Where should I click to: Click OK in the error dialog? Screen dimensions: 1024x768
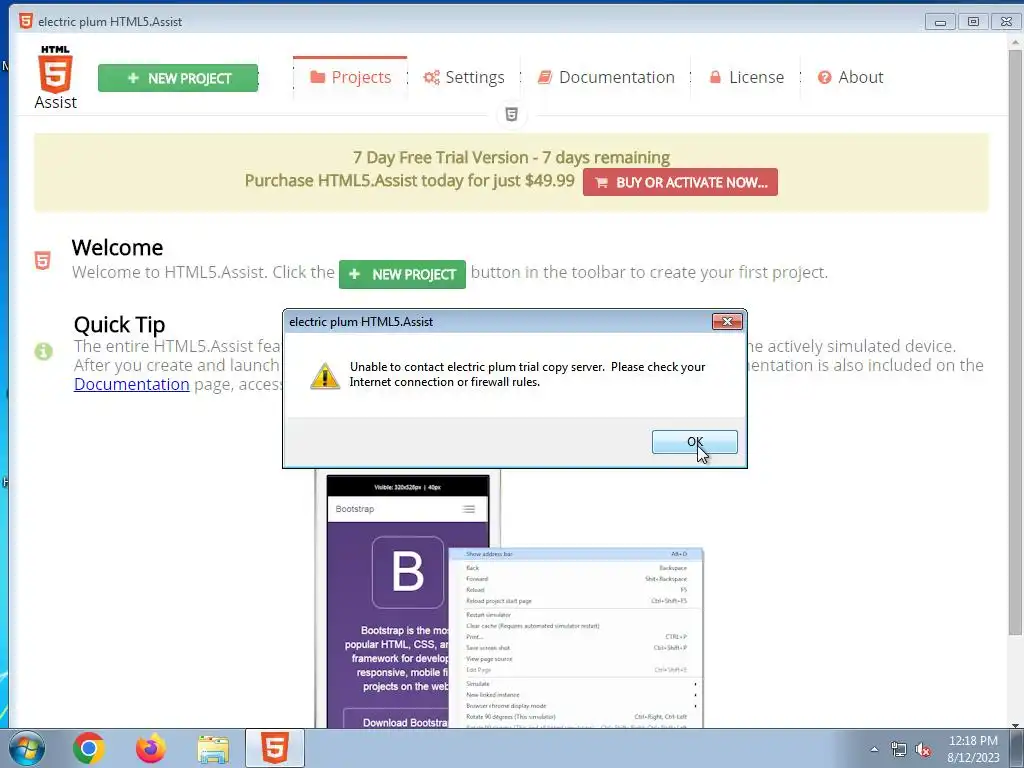[x=694, y=441]
